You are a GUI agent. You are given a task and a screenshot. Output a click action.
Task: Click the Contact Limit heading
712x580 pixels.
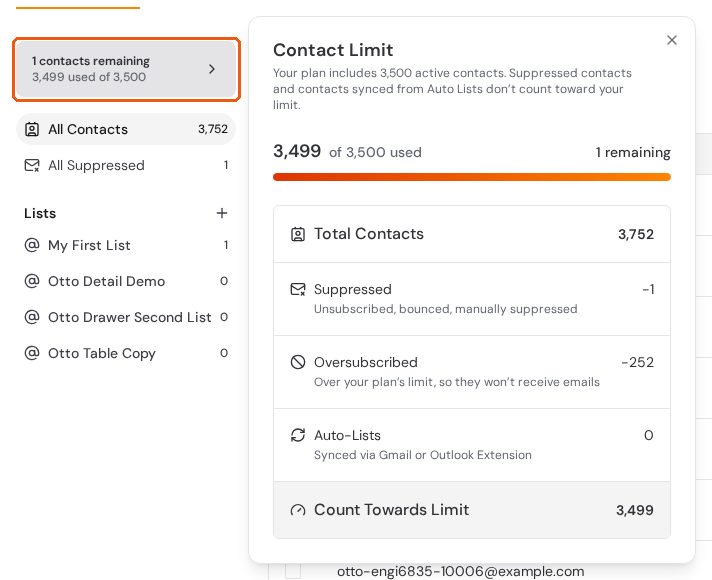point(333,50)
